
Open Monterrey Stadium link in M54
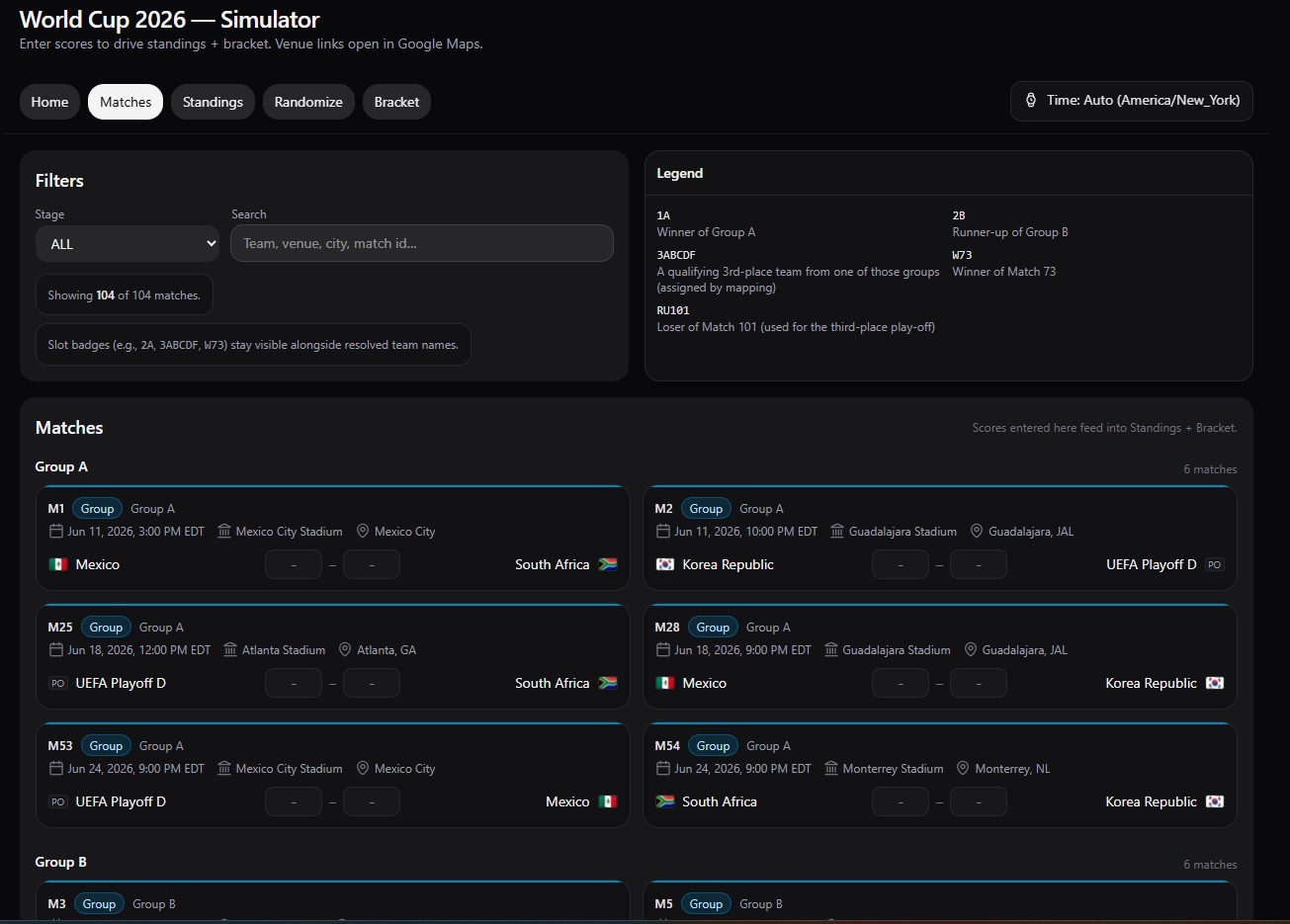893,769
